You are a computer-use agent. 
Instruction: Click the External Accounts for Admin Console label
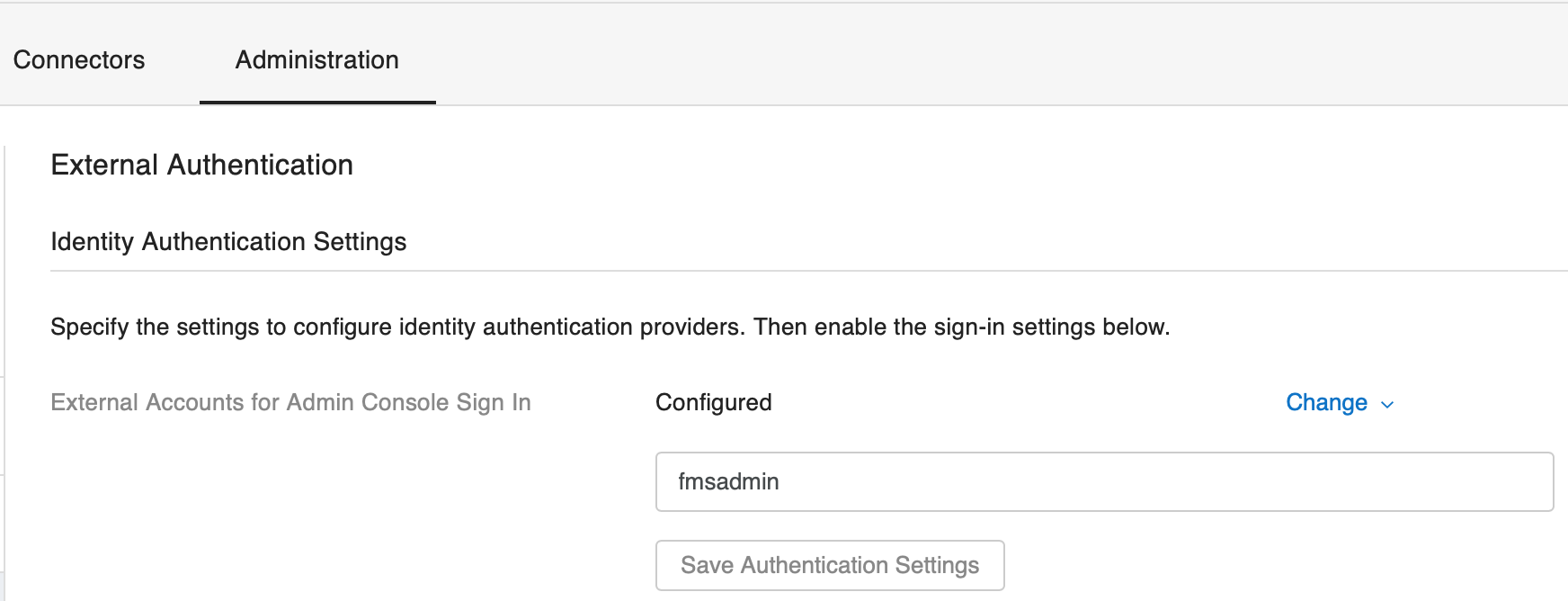coord(290,402)
